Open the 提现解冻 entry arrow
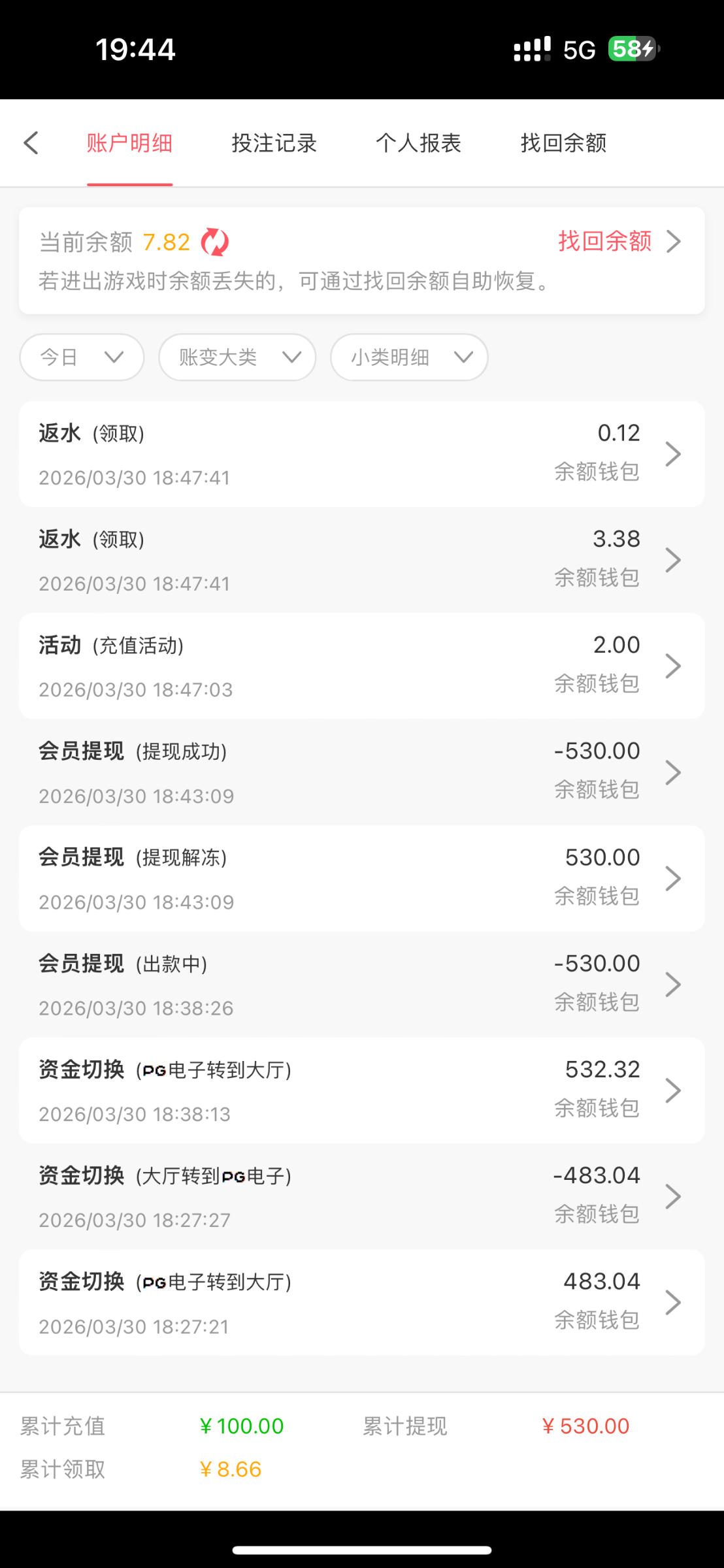 673,879
